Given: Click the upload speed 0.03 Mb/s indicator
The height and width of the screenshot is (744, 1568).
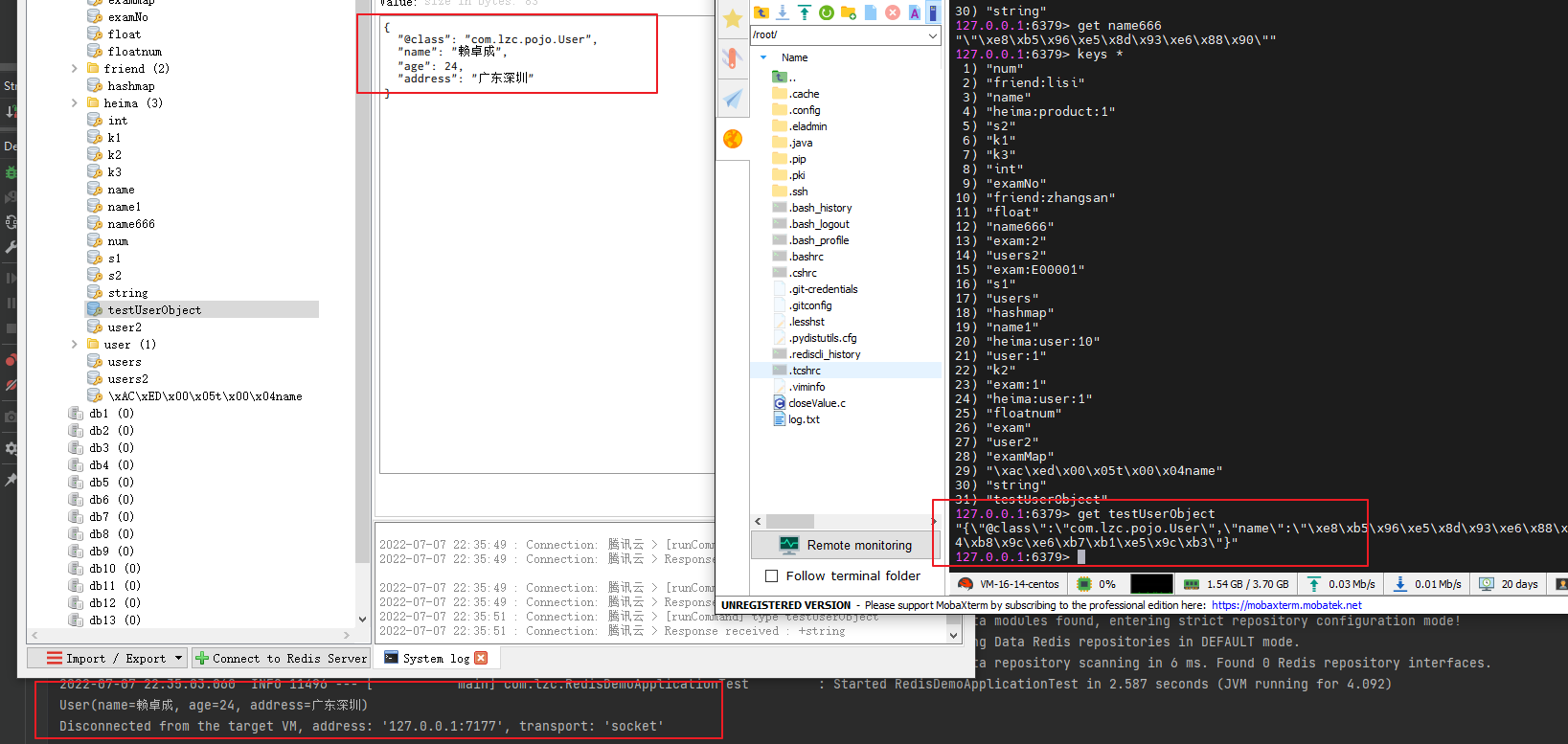Looking at the screenshot, I should click(1341, 583).
